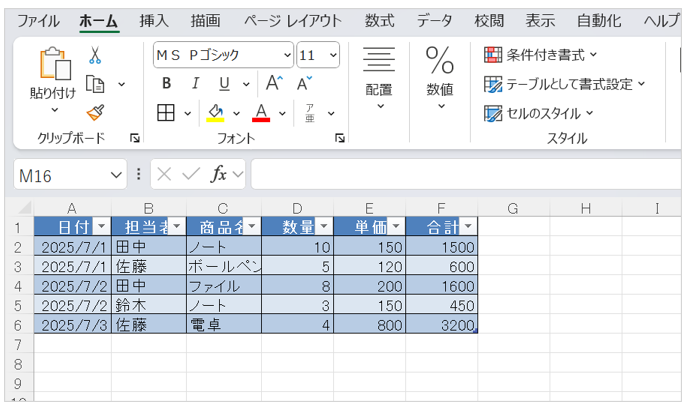Image resolution: width=686 pixels, height=407 pixels.
Task: Open the 商品名 column filter button
Action: (252, 226)
